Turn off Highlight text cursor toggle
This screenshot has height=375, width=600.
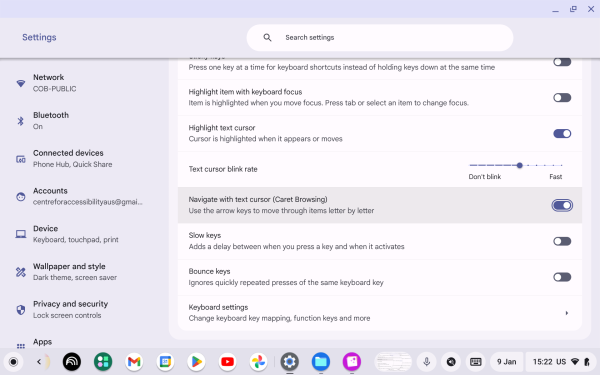(562, 134)
